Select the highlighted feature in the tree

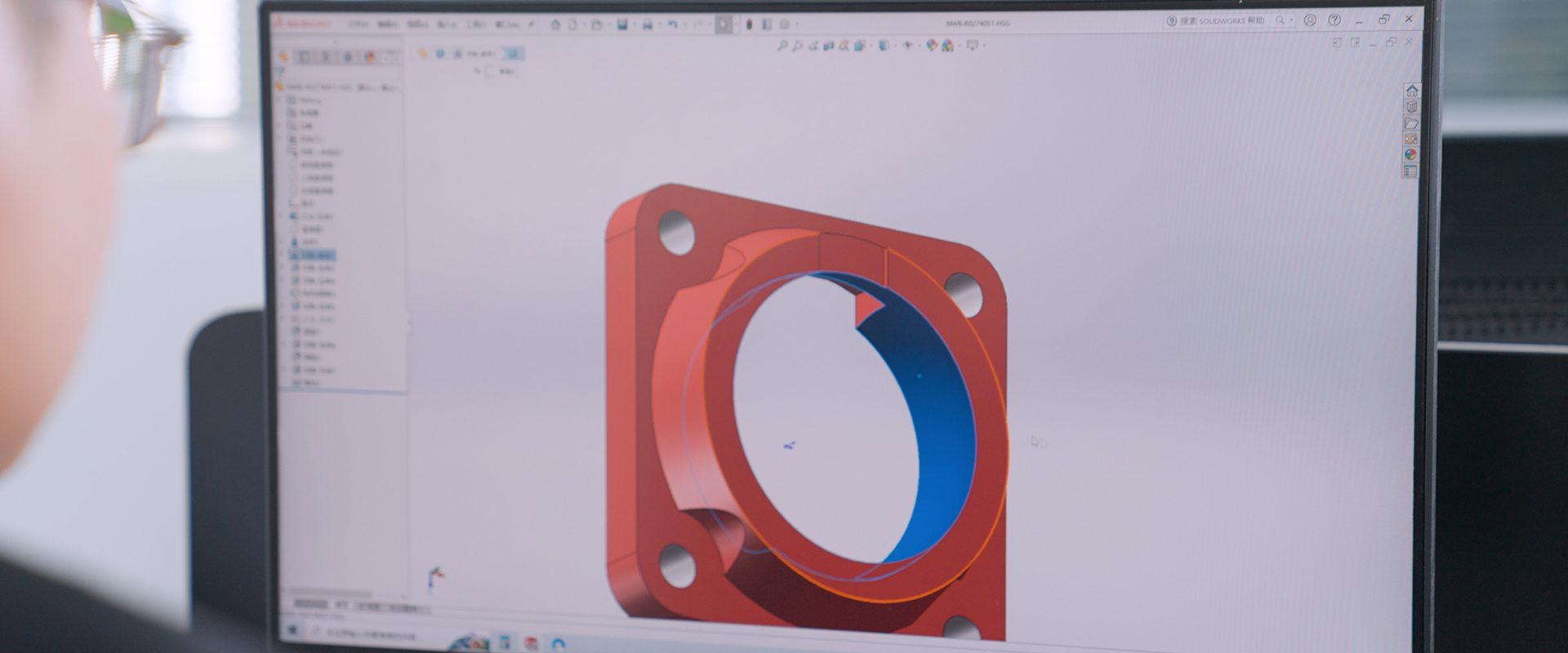(x=313, y=255)
